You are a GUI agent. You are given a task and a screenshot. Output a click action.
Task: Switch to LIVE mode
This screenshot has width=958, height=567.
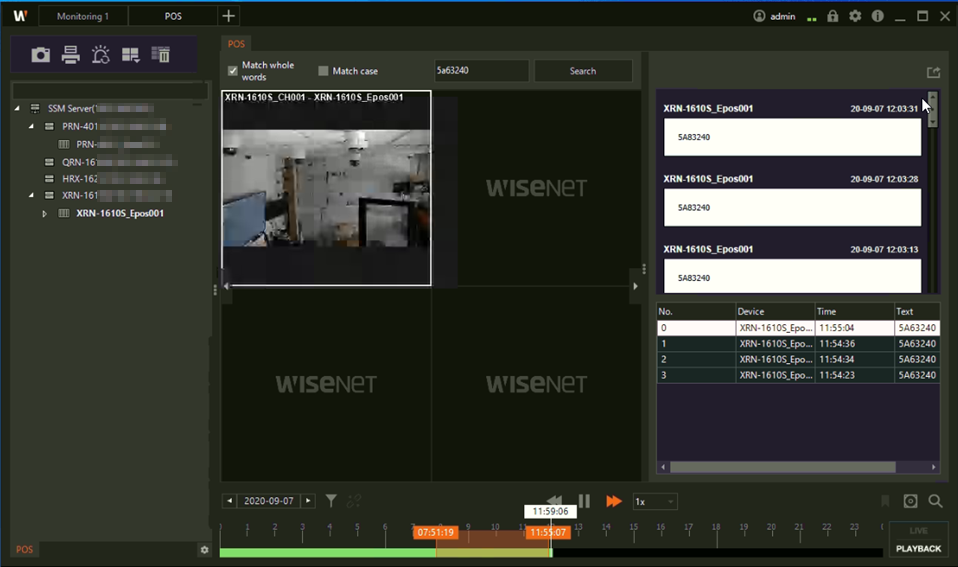(918, 530)
